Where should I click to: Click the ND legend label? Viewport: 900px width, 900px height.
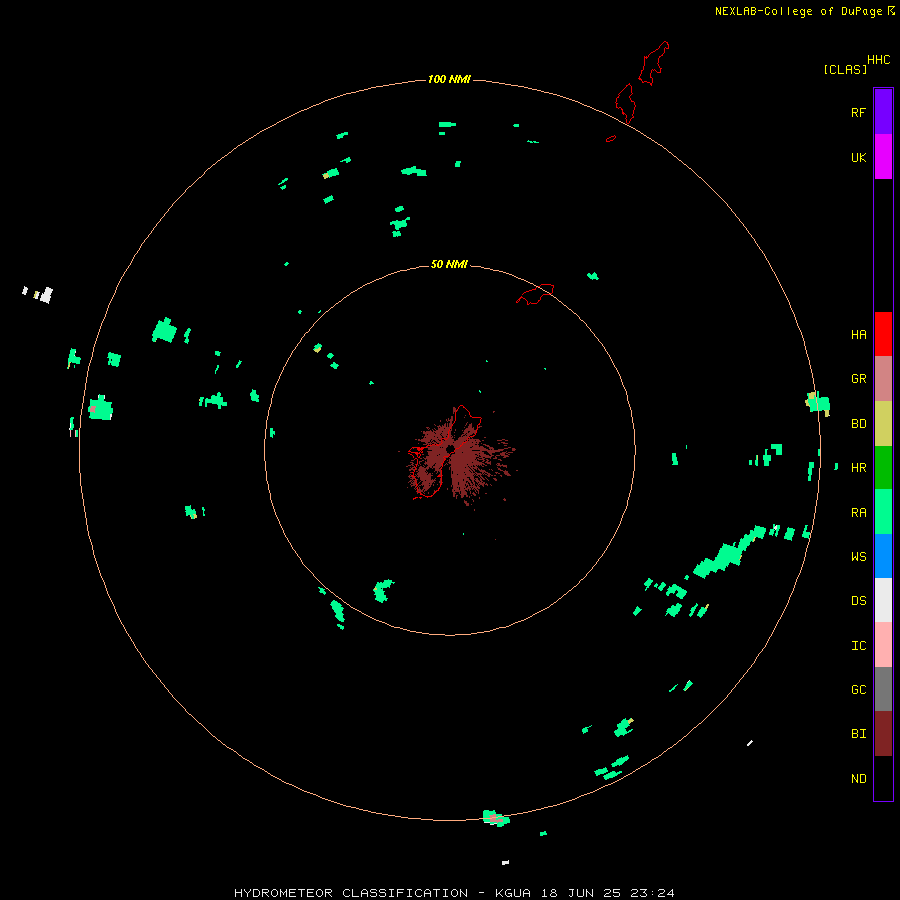858,778
